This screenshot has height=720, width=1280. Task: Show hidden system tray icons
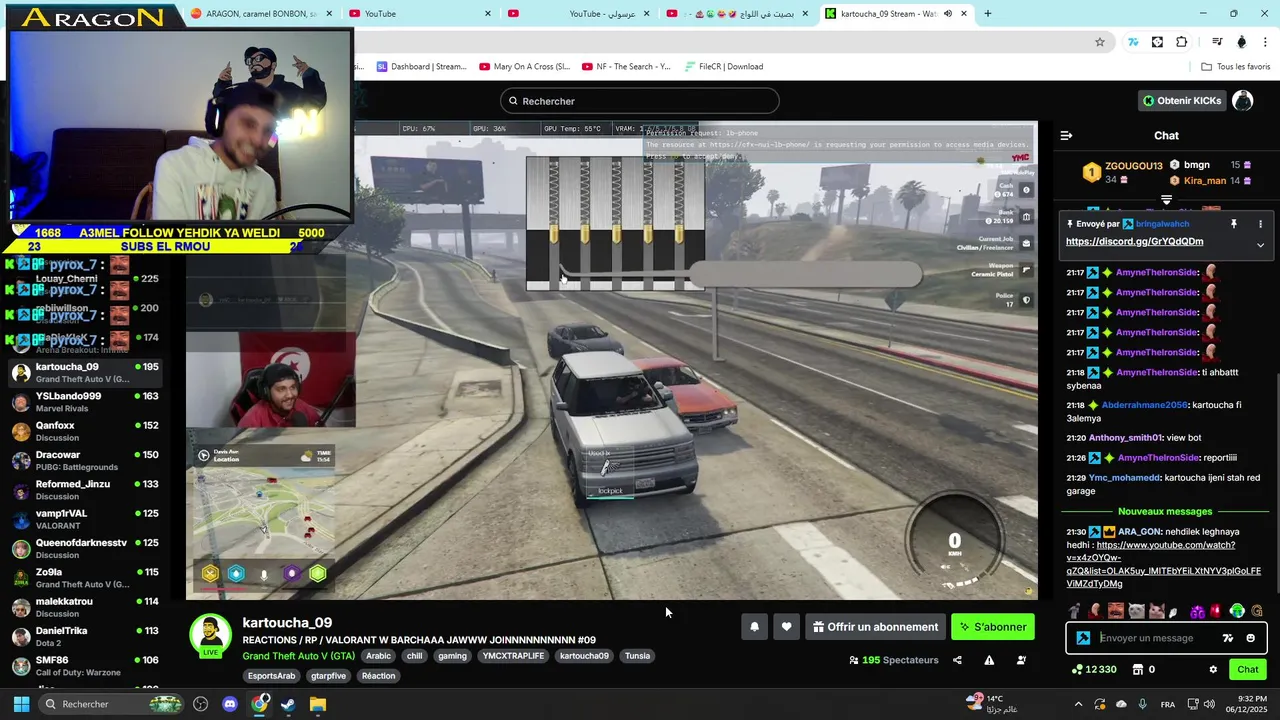tap(1078, 704)
